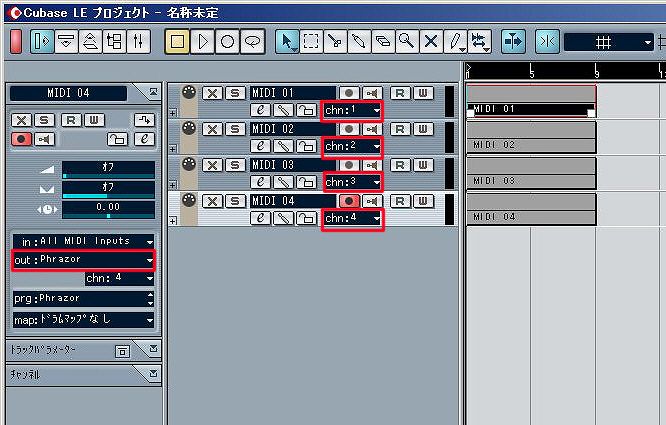
Task: Lock the MIDI 03 track
Action: pyautogui.click(x=306, y=183)
